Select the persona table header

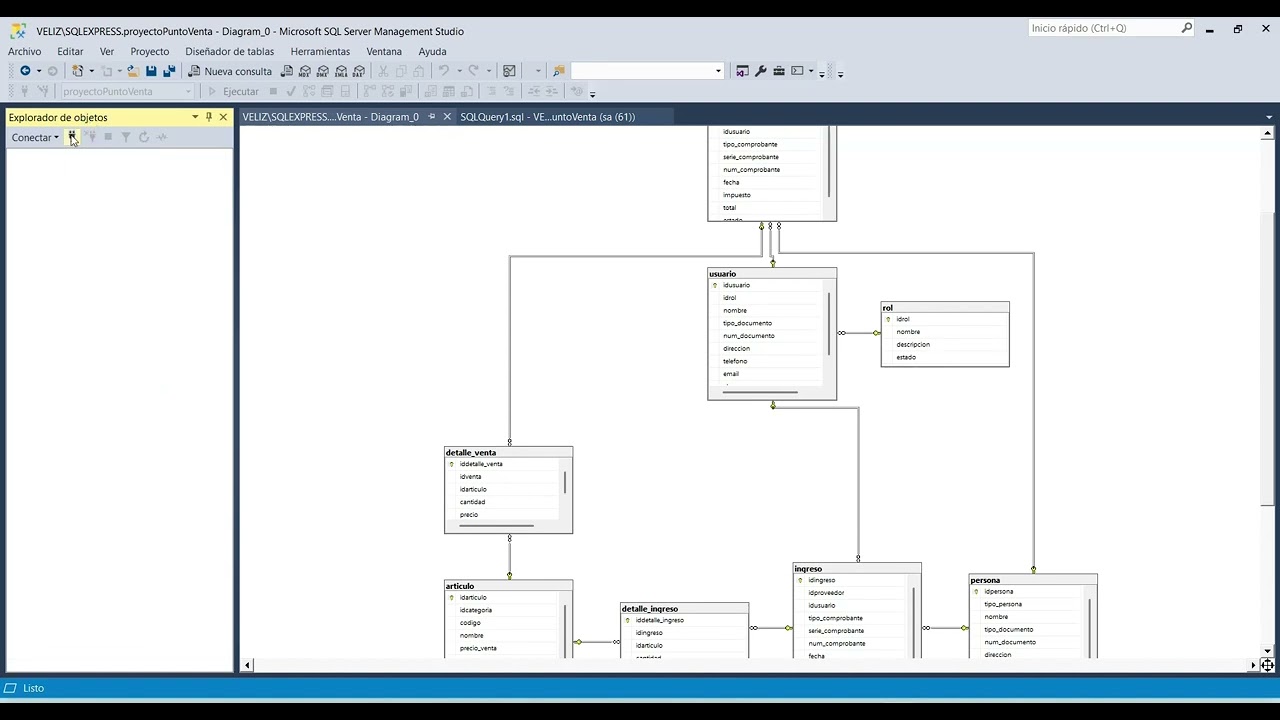1033,579
